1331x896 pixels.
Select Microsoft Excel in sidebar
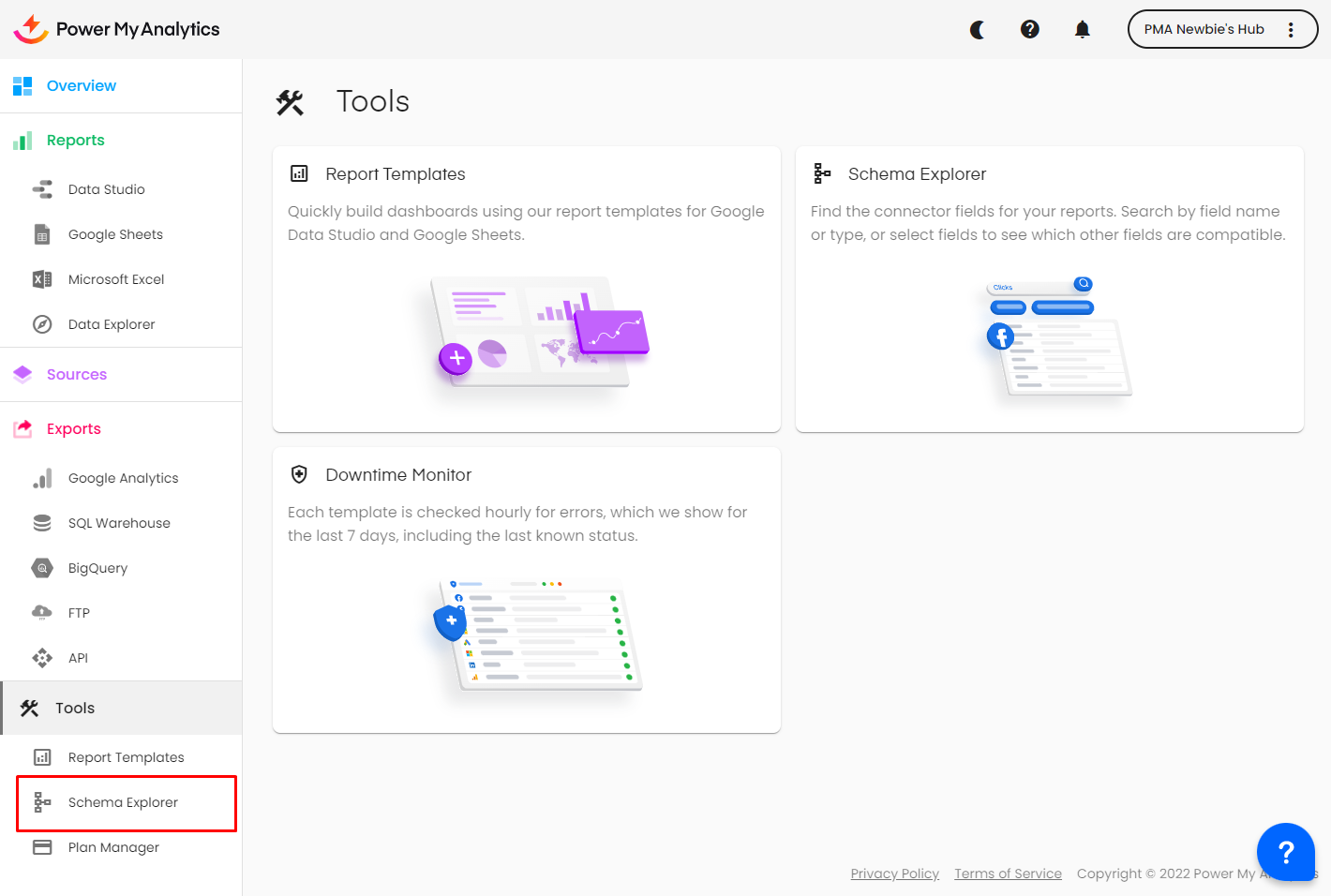point(116,279)
